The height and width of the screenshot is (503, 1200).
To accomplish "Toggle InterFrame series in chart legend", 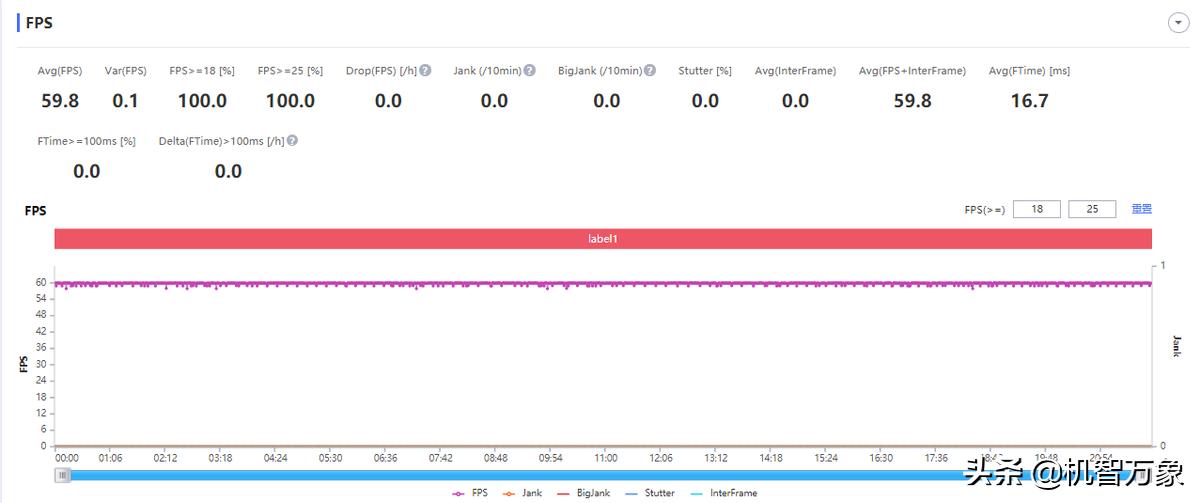I will [723, 493].
